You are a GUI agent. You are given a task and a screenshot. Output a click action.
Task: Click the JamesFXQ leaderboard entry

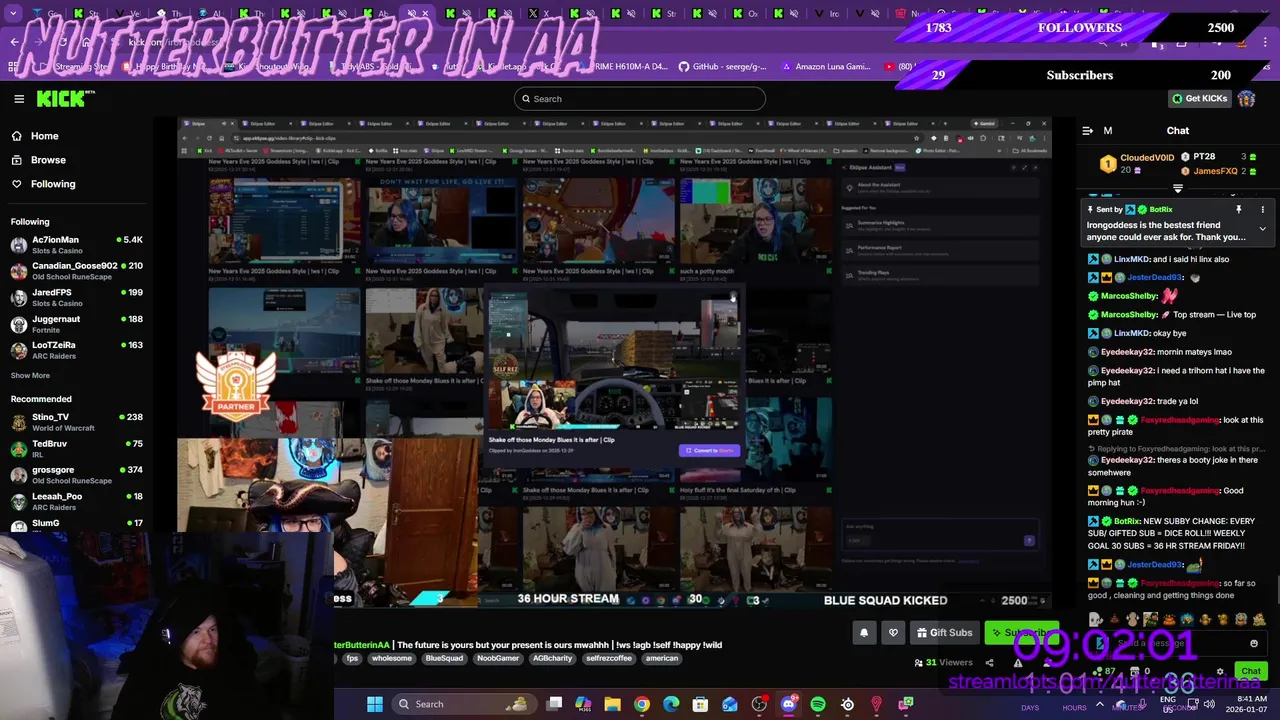(x=1217, y=171)
